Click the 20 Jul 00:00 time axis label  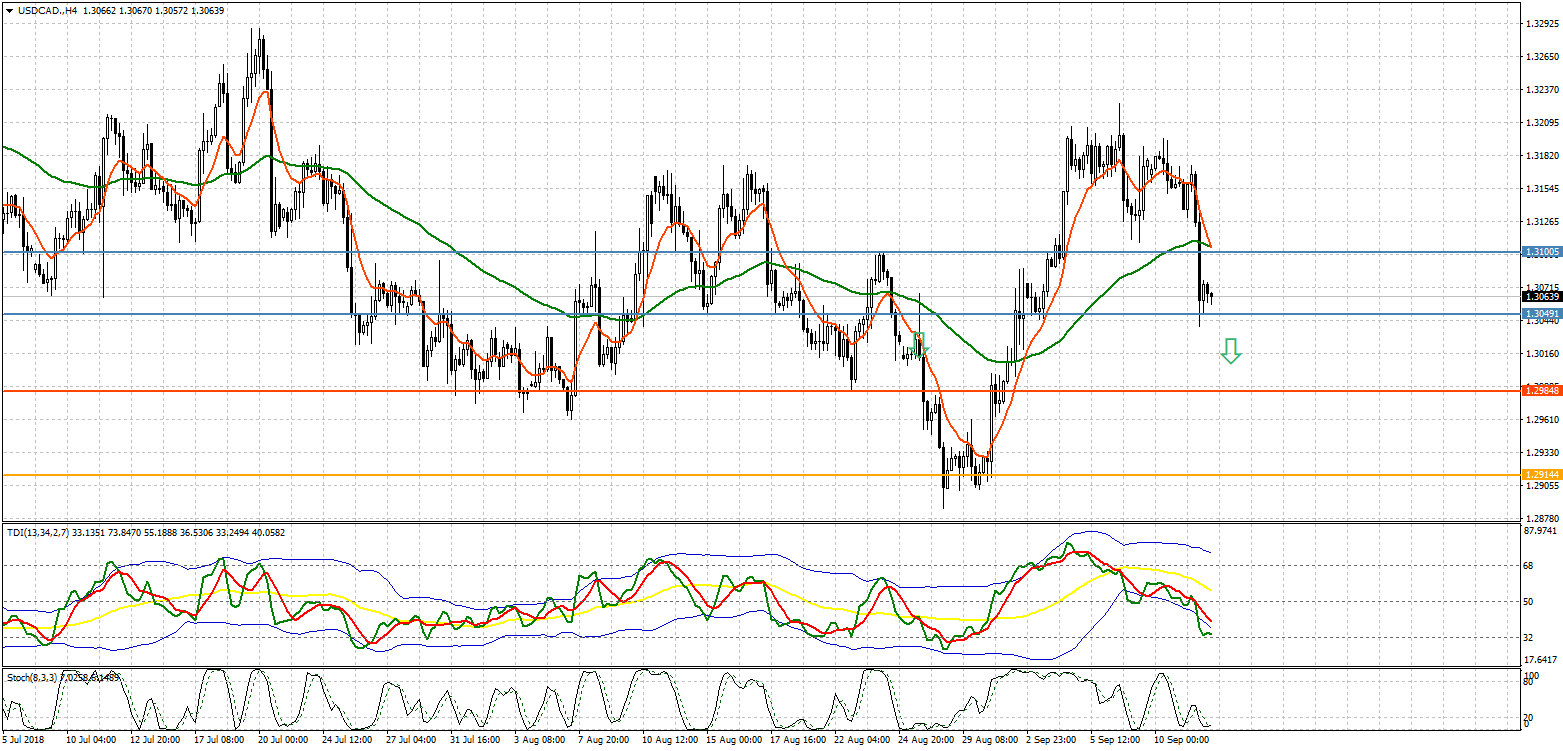click(283, 741)
